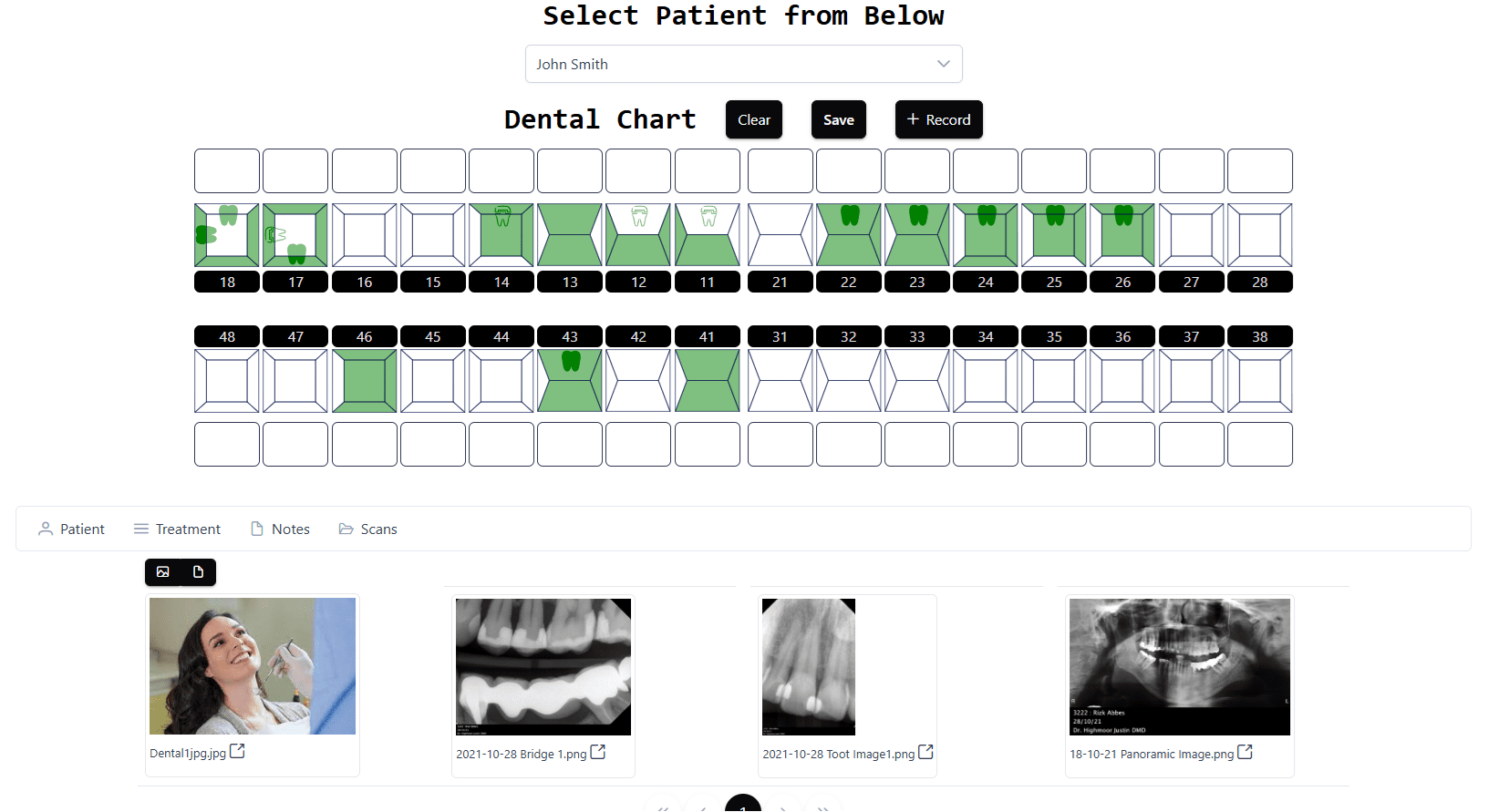Open Bridge 1.png in new window icon

click(598, 753)
